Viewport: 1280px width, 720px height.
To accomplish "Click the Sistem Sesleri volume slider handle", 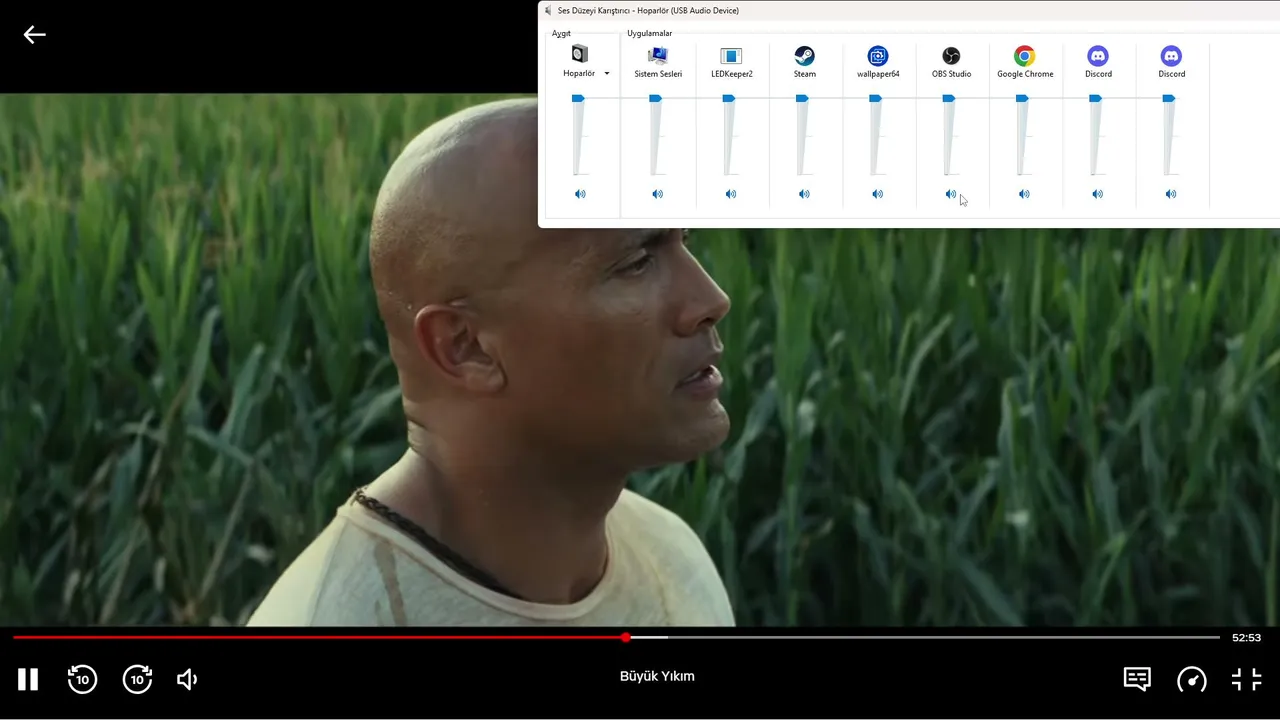I will pos(655,98).
